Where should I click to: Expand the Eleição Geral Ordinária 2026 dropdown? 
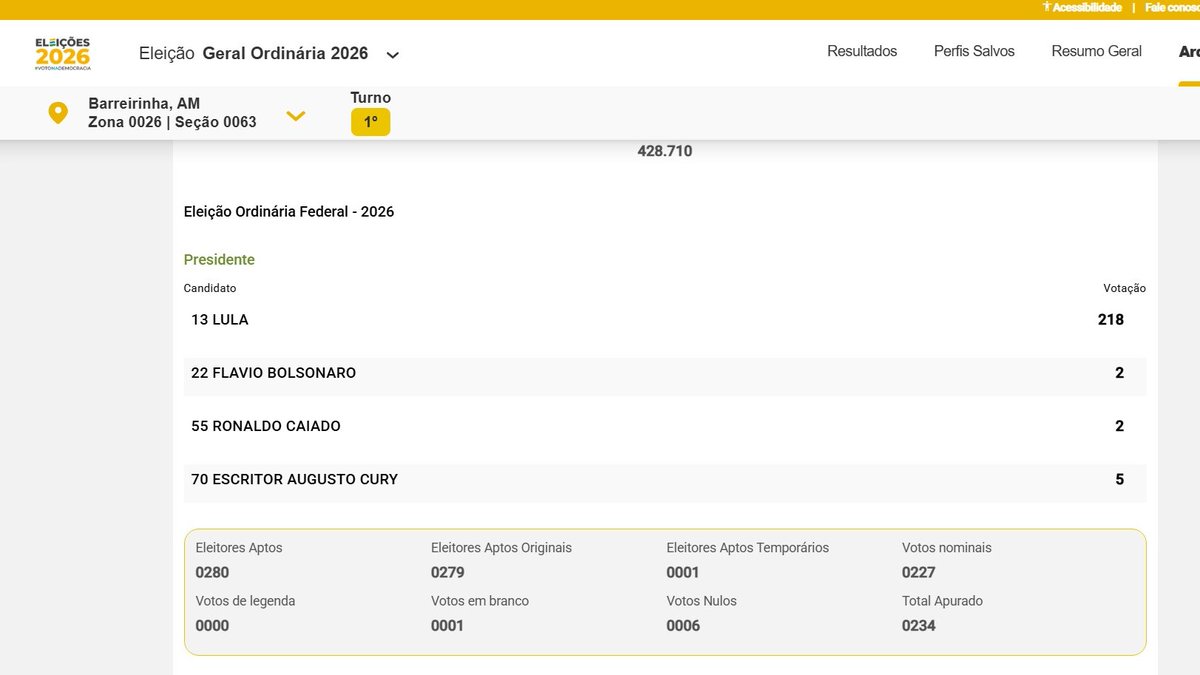393,55
